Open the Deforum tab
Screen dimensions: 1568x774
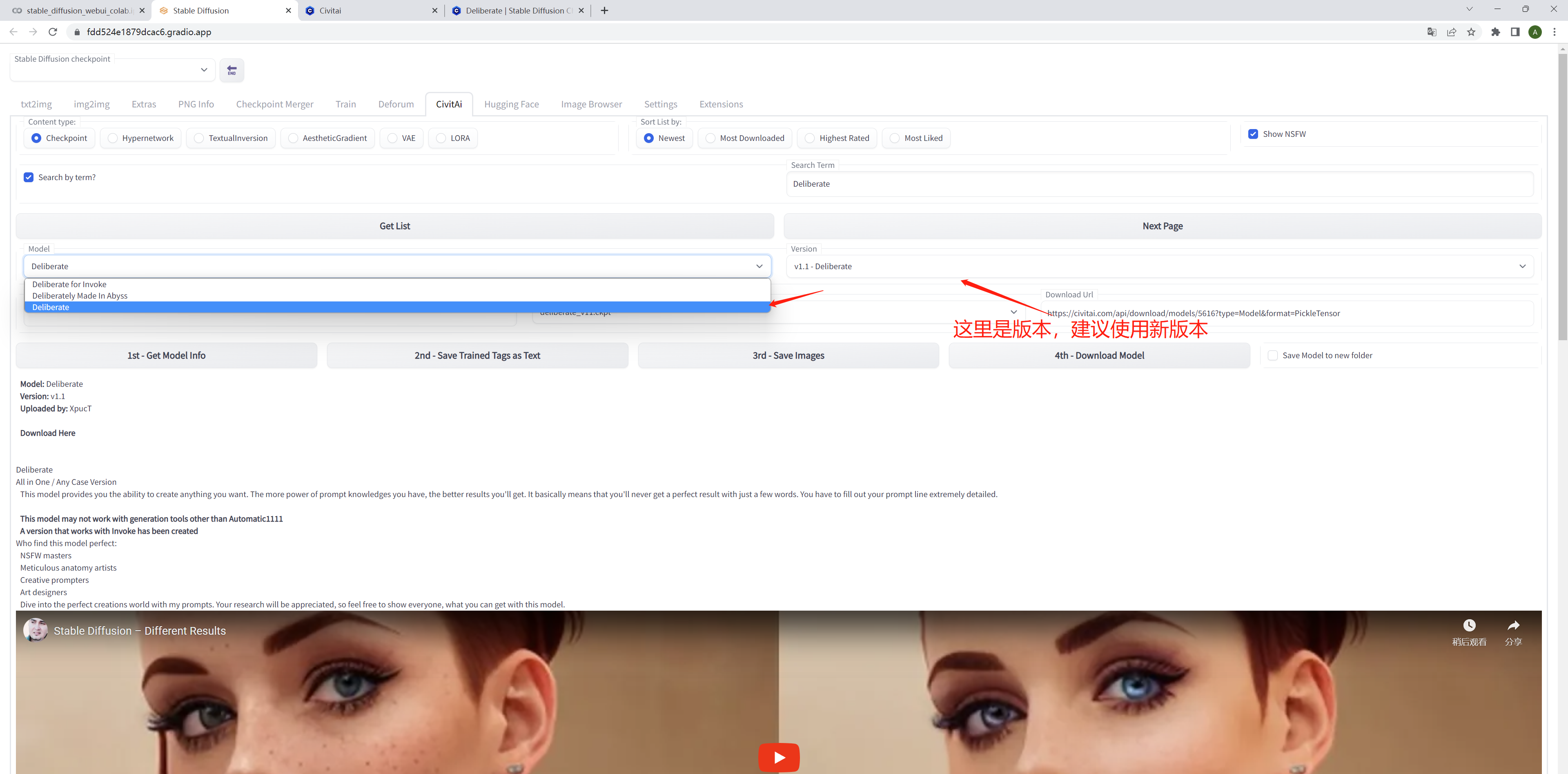pos(396,104)
